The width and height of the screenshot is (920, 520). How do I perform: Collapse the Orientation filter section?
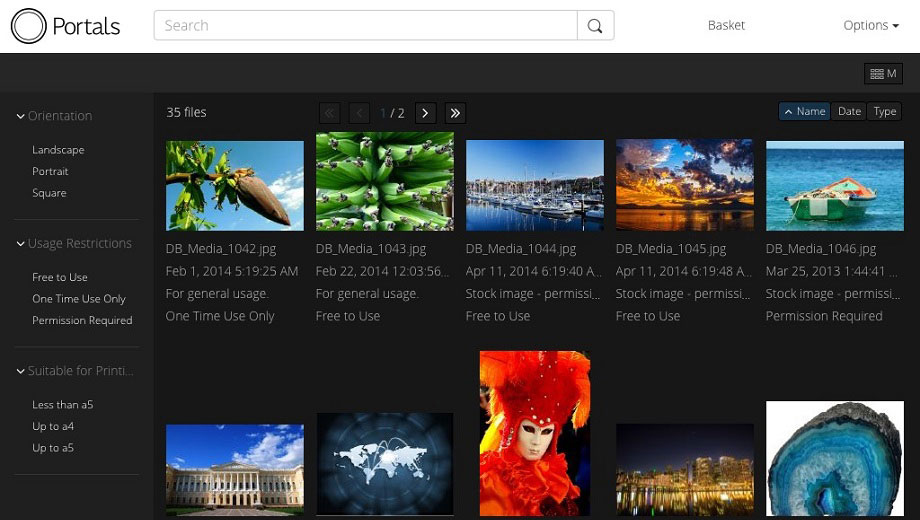(21, 116)
